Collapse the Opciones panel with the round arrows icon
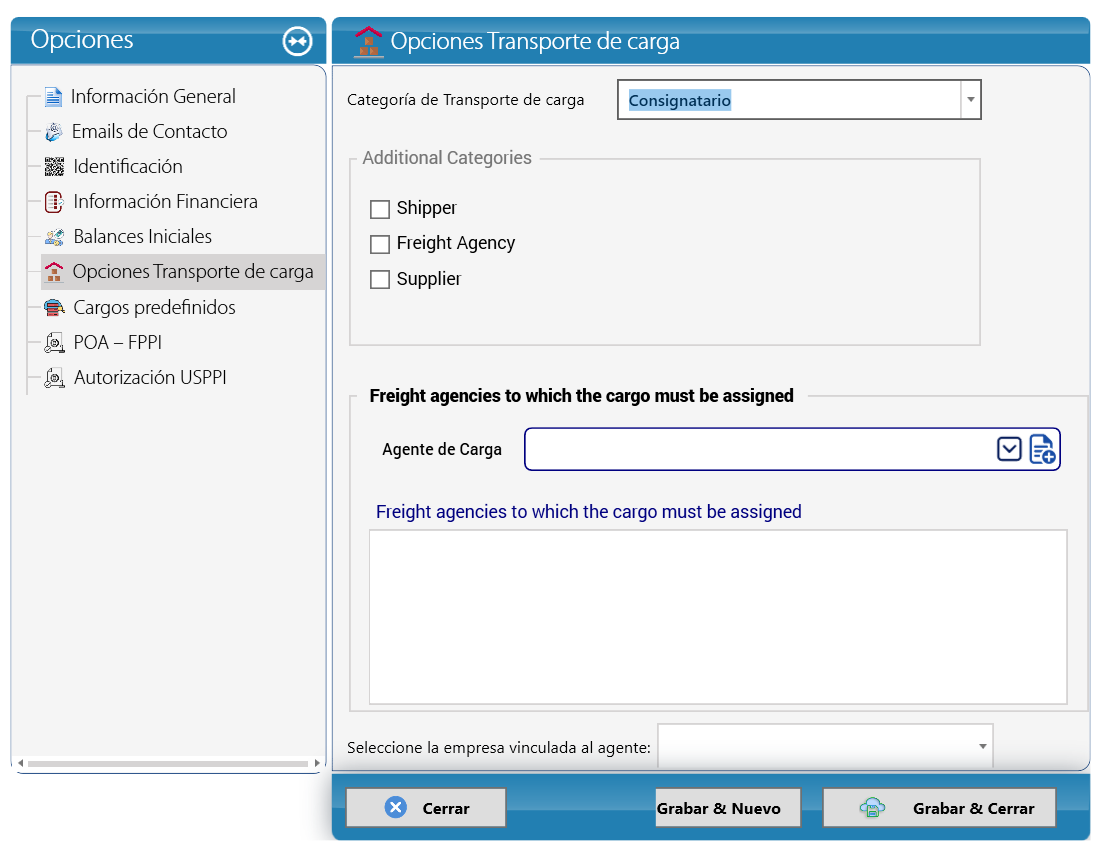 (x=297, y=41)
